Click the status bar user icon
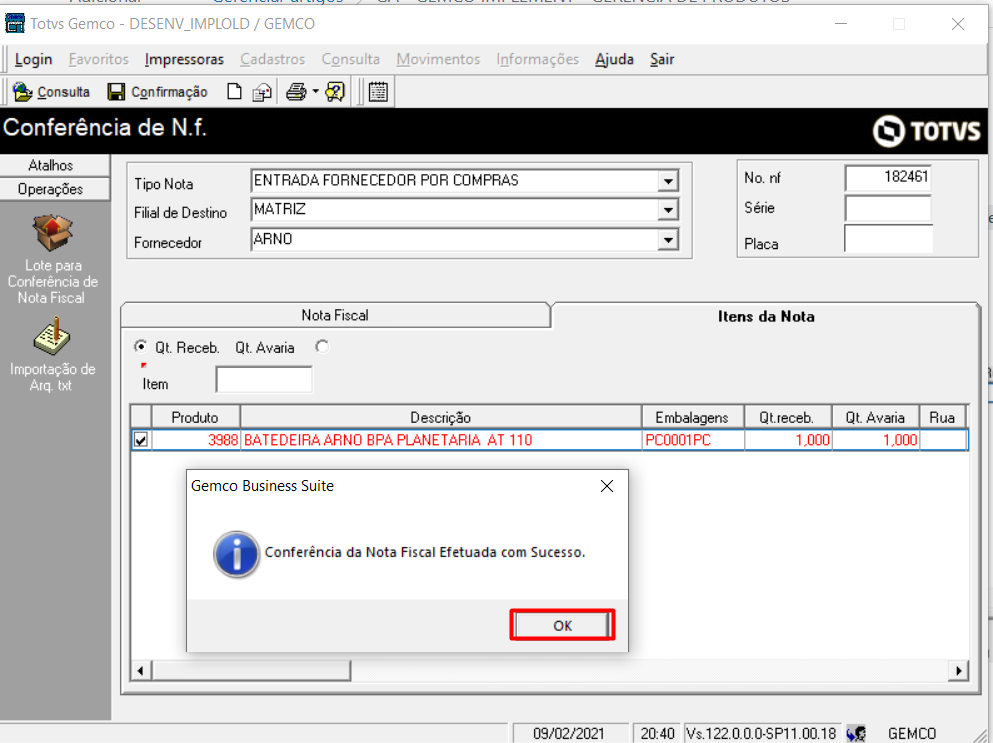 [x=856, y=733]
